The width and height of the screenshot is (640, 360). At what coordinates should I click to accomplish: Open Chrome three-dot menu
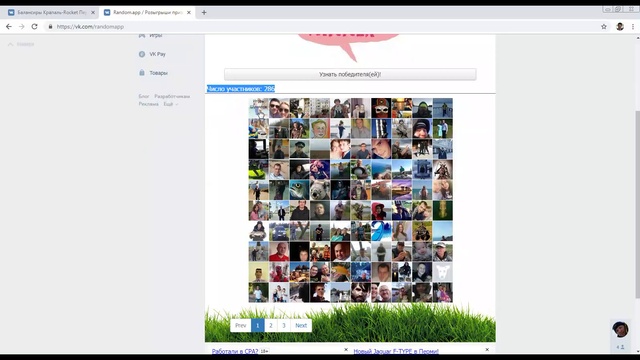pos(633,27)
